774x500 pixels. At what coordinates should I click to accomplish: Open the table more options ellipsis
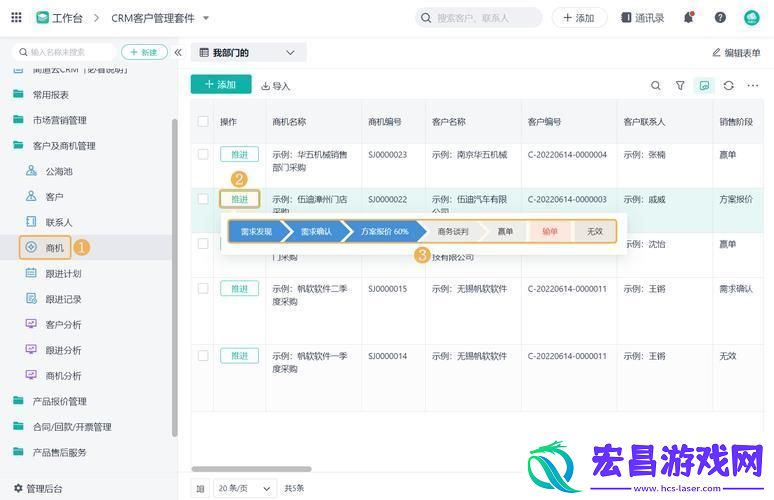coord(753,85)
